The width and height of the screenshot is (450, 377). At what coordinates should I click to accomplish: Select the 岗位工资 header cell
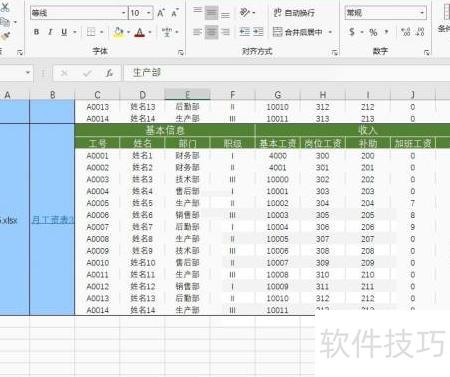(323, 143)
